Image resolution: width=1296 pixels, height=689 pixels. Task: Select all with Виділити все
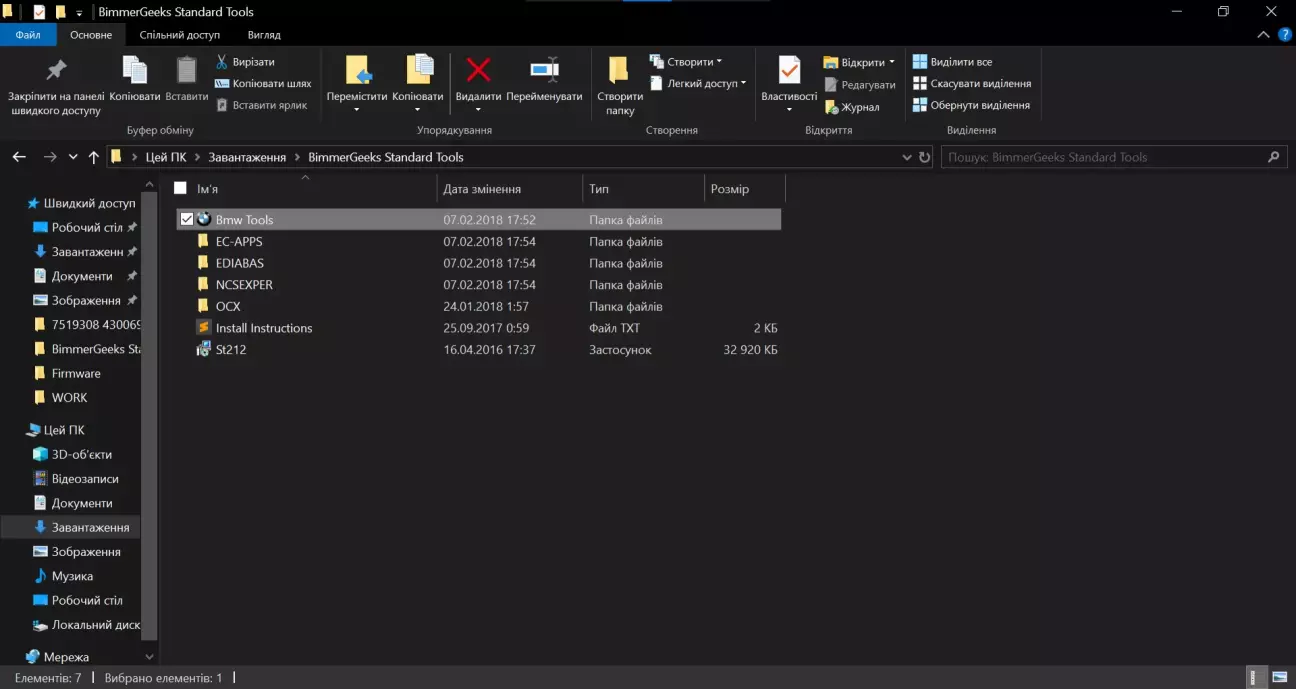952,62
